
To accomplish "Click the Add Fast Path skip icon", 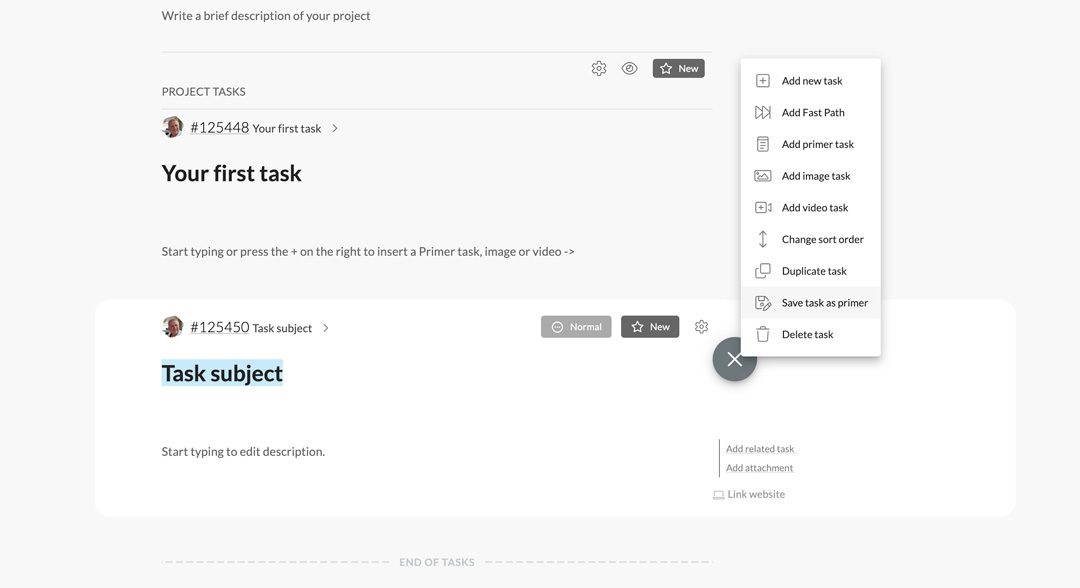I will click(x=762, y=112).
